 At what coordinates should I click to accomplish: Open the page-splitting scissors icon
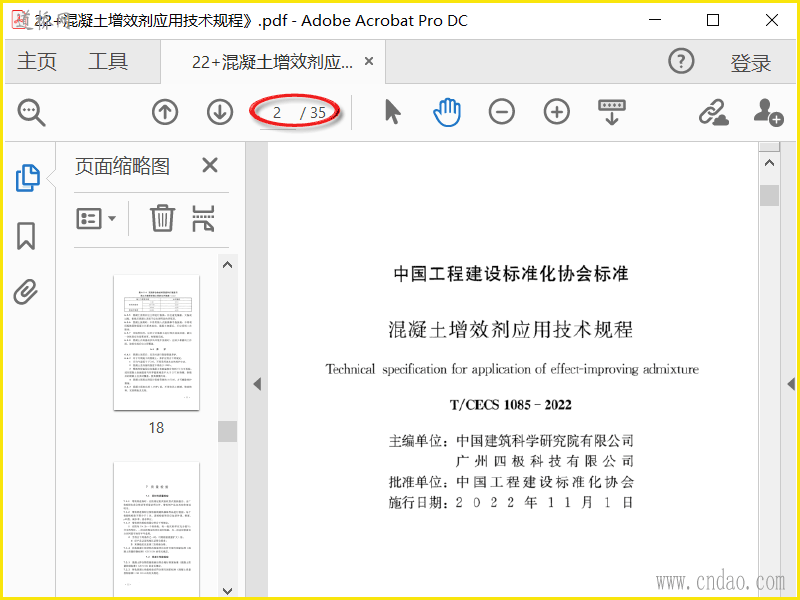coord(203,218)
